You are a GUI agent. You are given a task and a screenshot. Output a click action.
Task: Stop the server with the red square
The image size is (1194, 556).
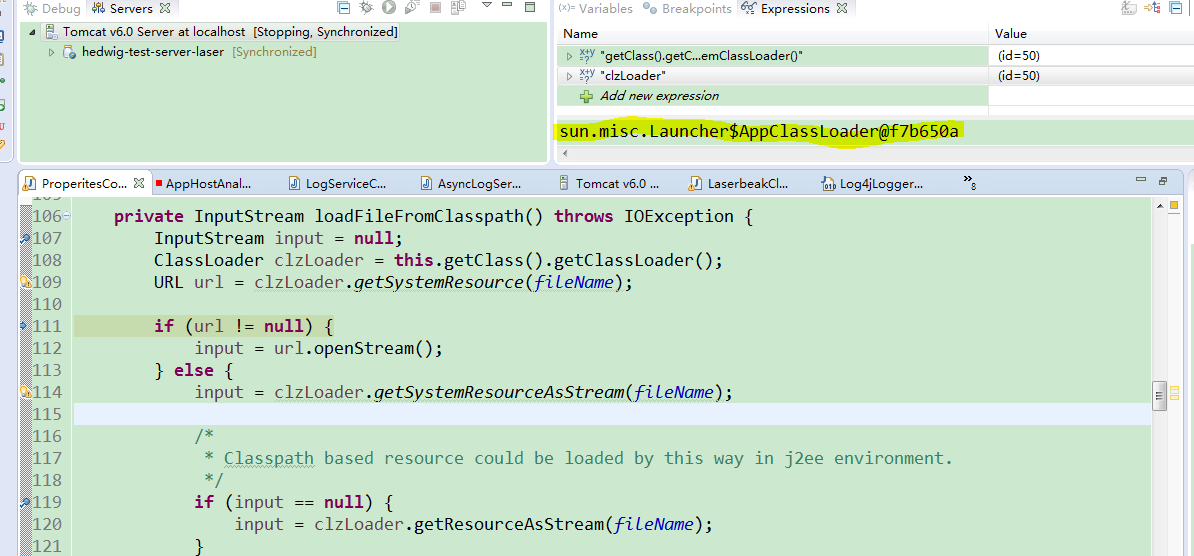(436, 8)
